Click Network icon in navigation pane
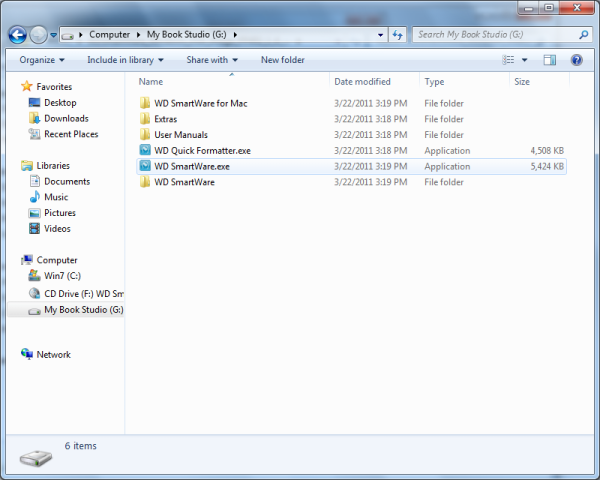The image size is (600, 480). click(x=27, y=354)
